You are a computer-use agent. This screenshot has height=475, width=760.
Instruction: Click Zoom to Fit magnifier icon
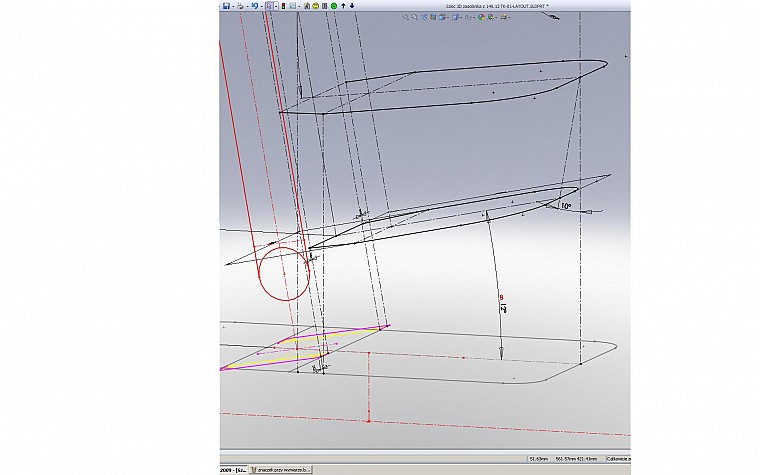(406, 17)
